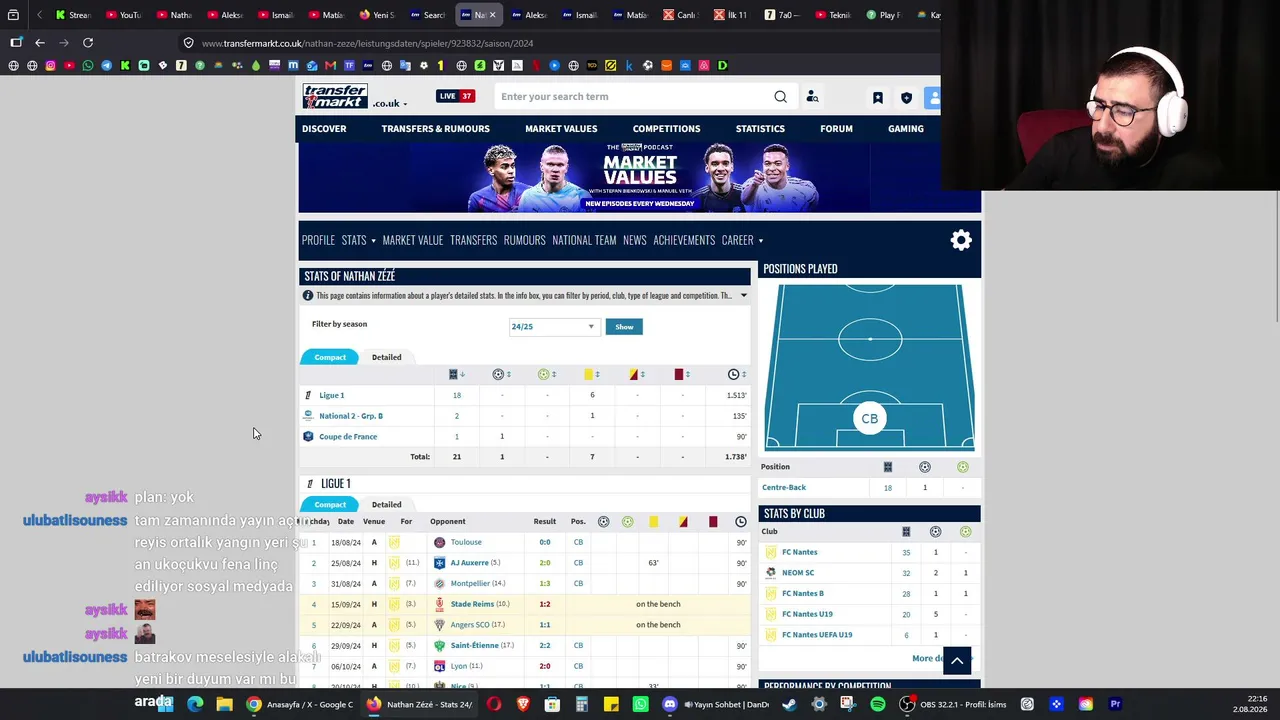Viewport: 1280px width, 720px height.
Task: Open NEOM SC in Stats by Club
Action: click(798, 573)
